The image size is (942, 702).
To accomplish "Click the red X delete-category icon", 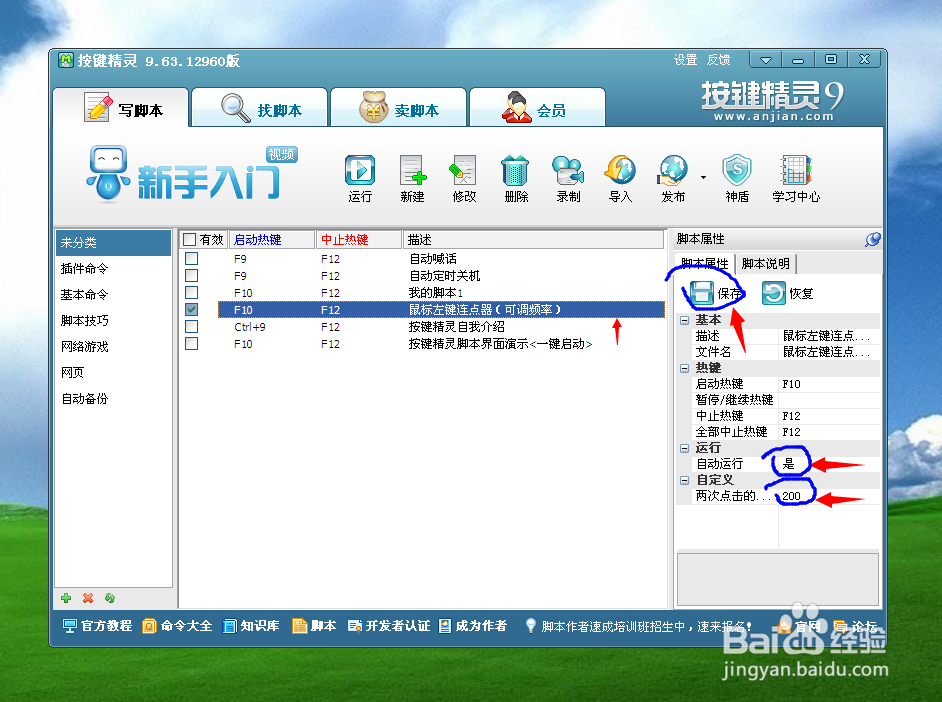I will coord(88,598).
